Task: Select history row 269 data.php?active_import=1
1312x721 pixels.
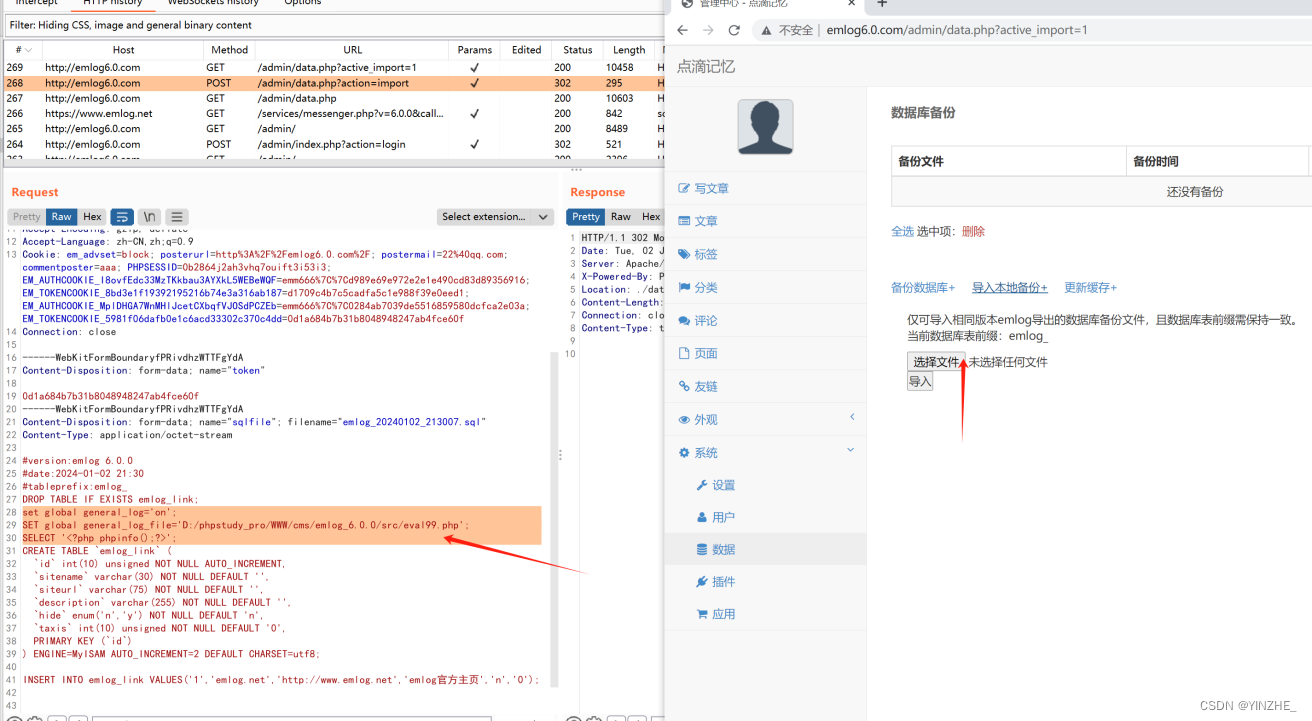Action: pyautogui.click(x=333, y=68)
